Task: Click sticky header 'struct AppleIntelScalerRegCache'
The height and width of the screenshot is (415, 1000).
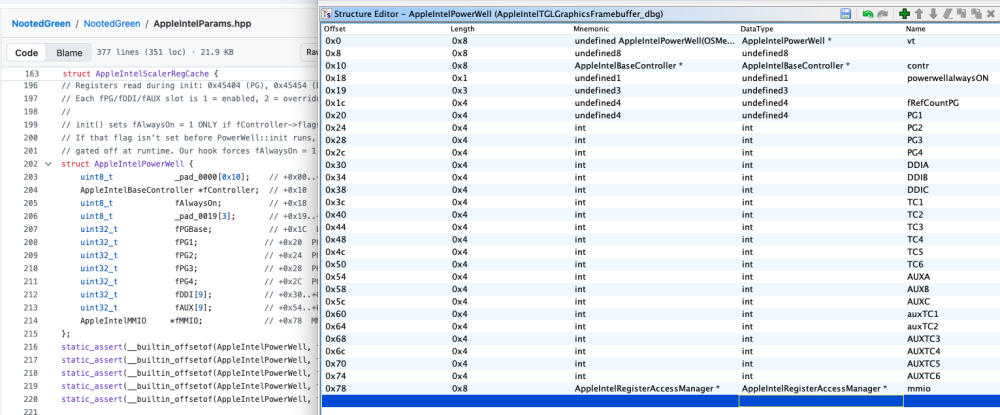Action: [140, 73]
